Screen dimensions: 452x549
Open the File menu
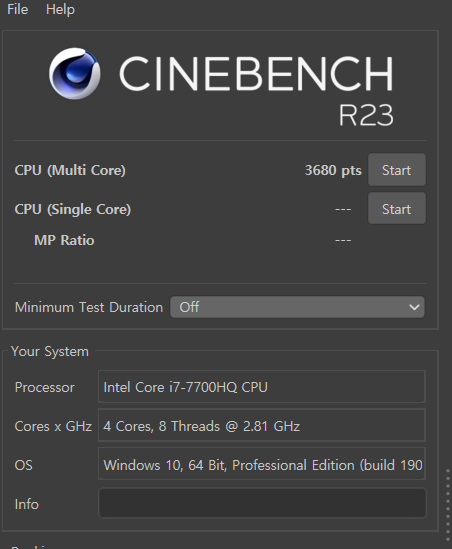18,9
